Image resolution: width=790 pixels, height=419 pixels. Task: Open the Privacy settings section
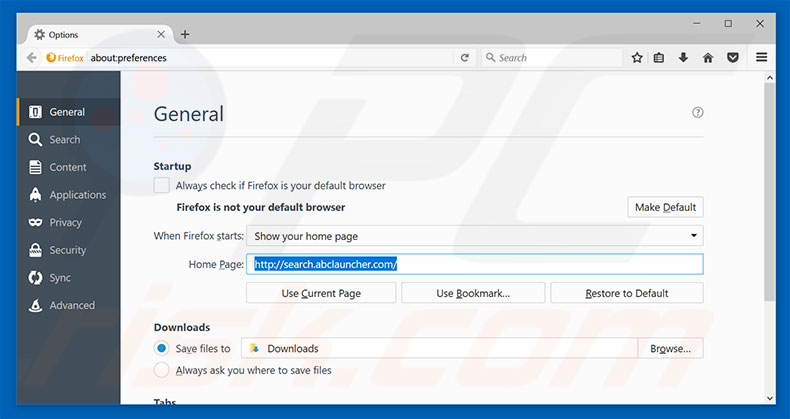68,222
